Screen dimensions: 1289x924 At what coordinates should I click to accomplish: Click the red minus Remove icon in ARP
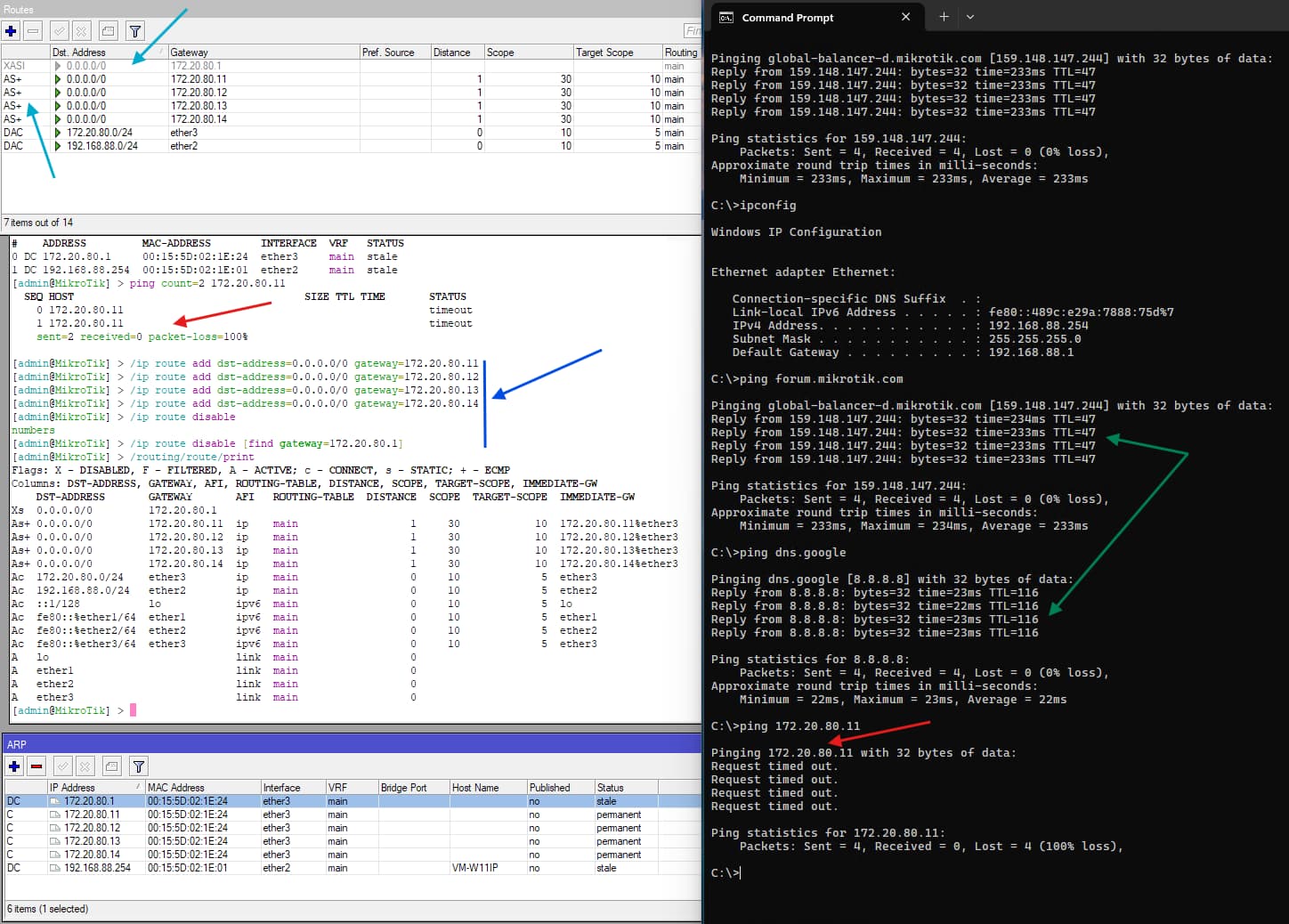(36, 766)
